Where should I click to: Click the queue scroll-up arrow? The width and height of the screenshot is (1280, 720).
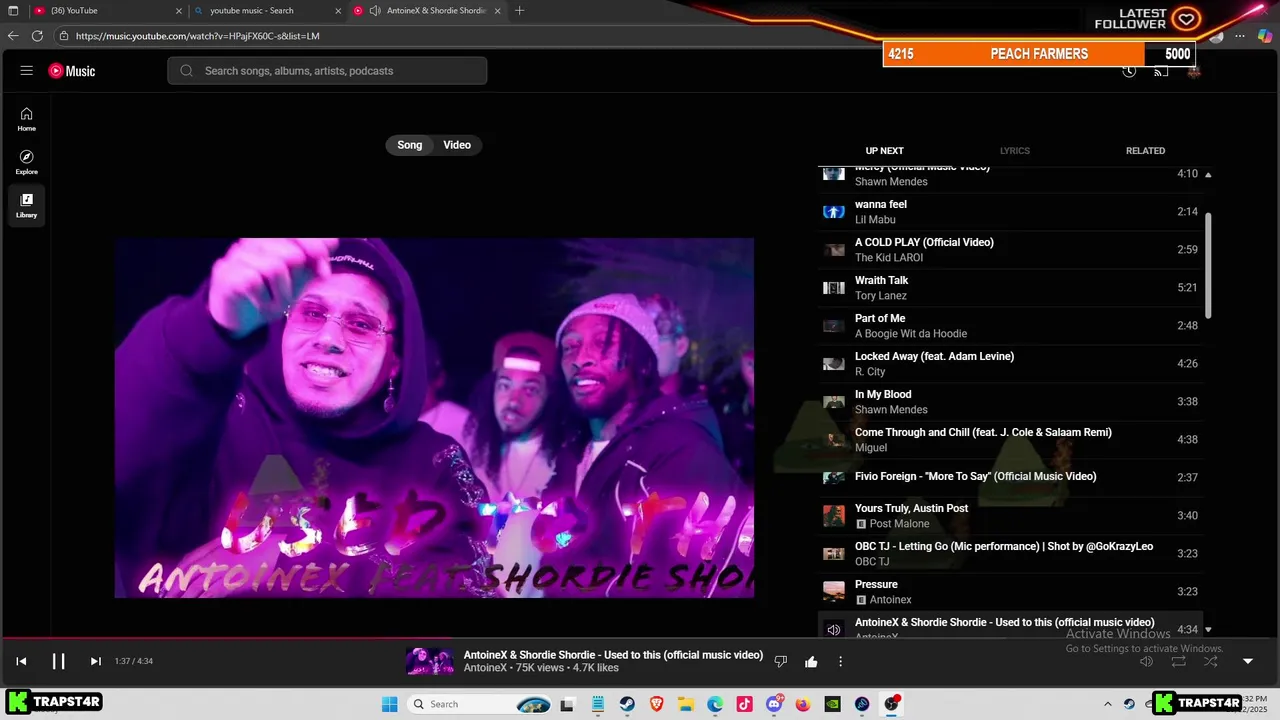pos(1208,175)
